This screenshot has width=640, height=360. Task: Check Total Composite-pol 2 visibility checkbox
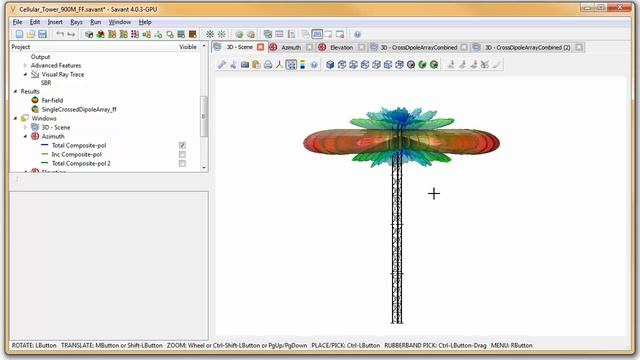point(182,163)
